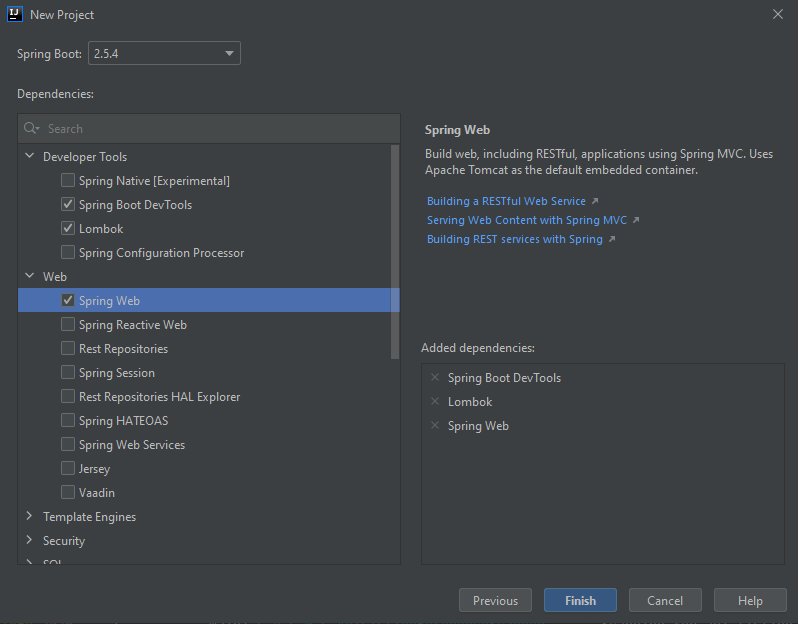Image resolution: width=798 pixels, height=624 pixels.
Task: Remove Spring Web from added dependencies
Action: [434, 425]
